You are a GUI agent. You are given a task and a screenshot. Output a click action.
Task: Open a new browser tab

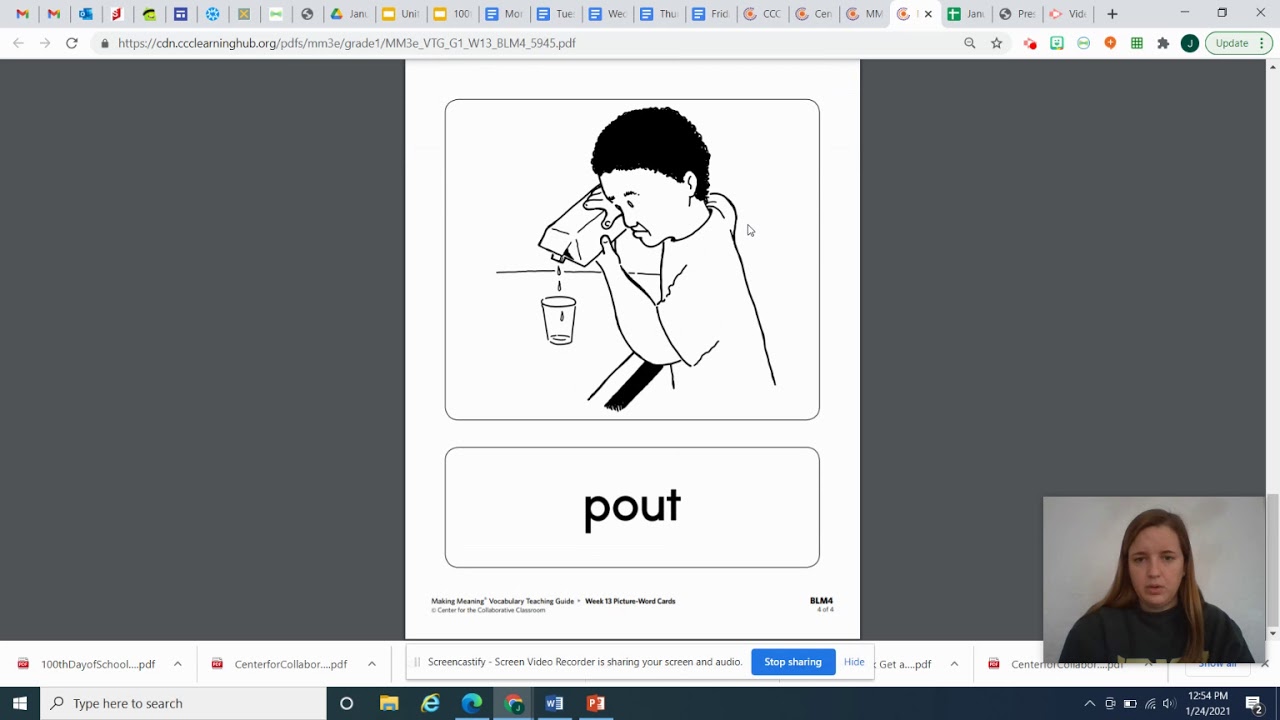pos(1112,14)
